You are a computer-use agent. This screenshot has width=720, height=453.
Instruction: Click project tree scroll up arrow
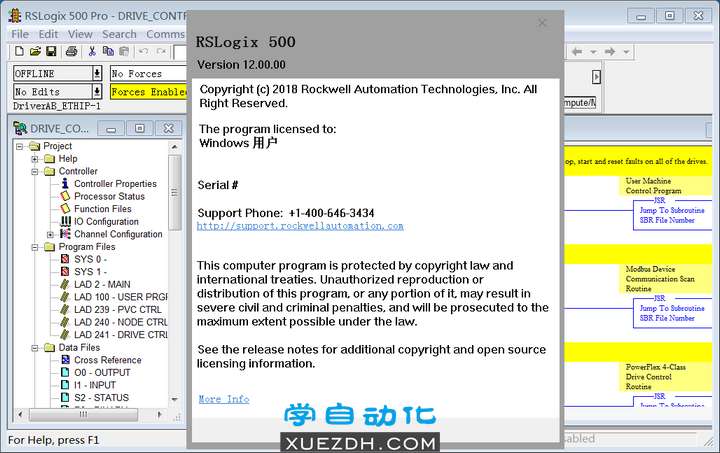point(174,147)
